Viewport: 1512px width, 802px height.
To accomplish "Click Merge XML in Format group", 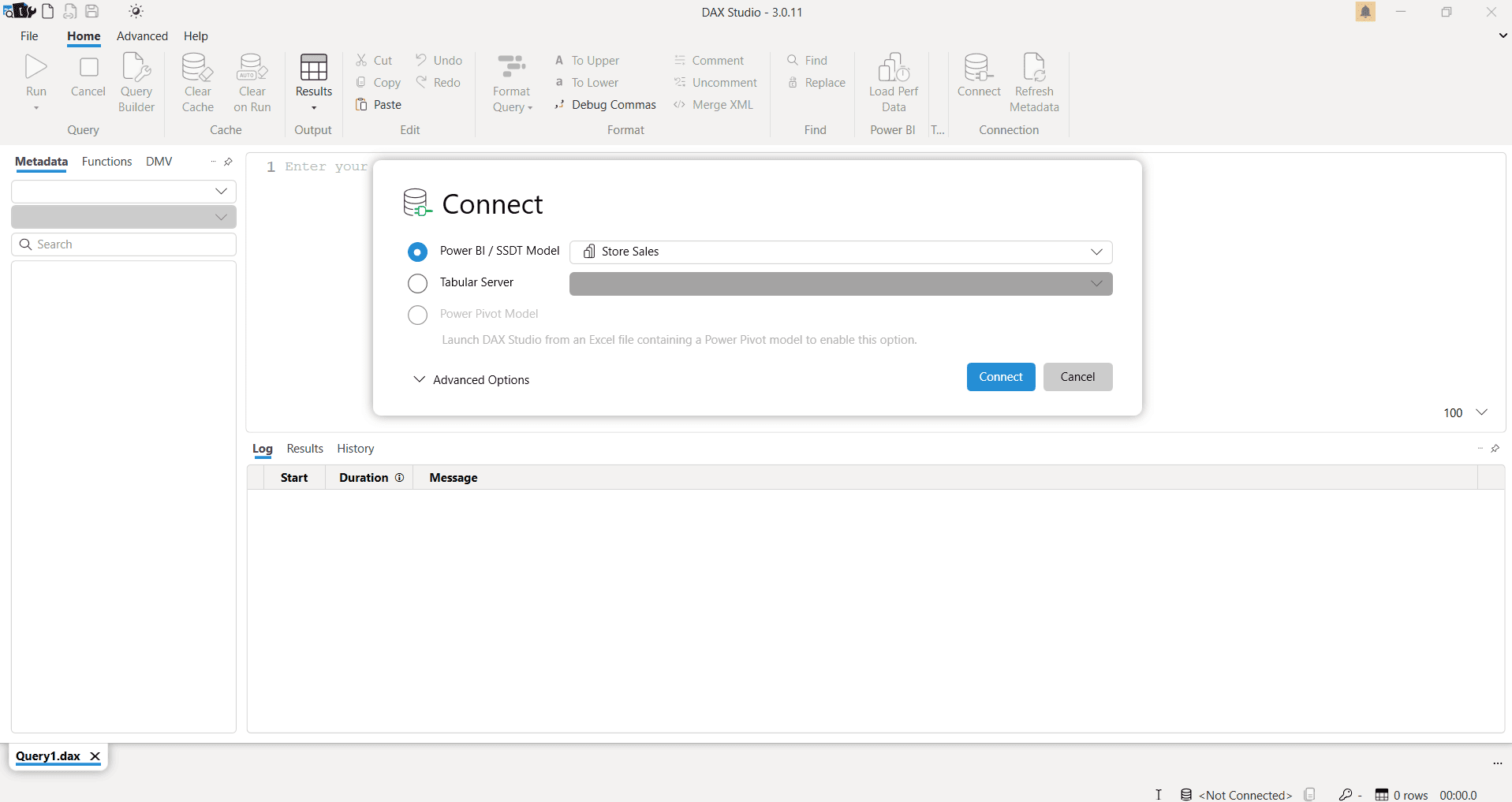I will pyautogui.click(x=713, y=104).
